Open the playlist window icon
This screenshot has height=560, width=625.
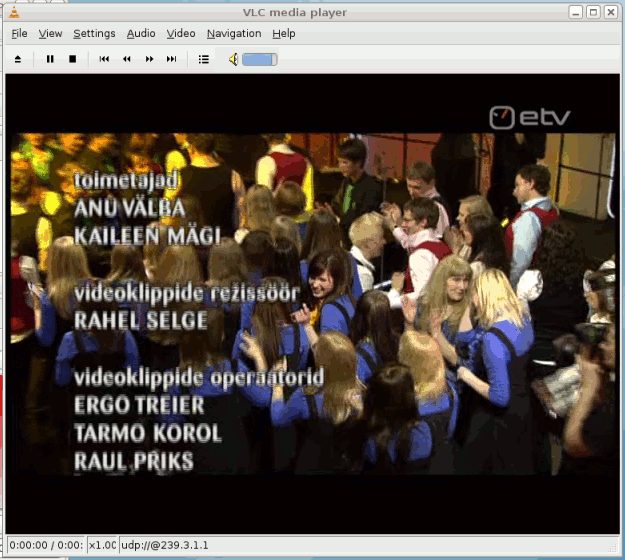(x=204, y=59)
